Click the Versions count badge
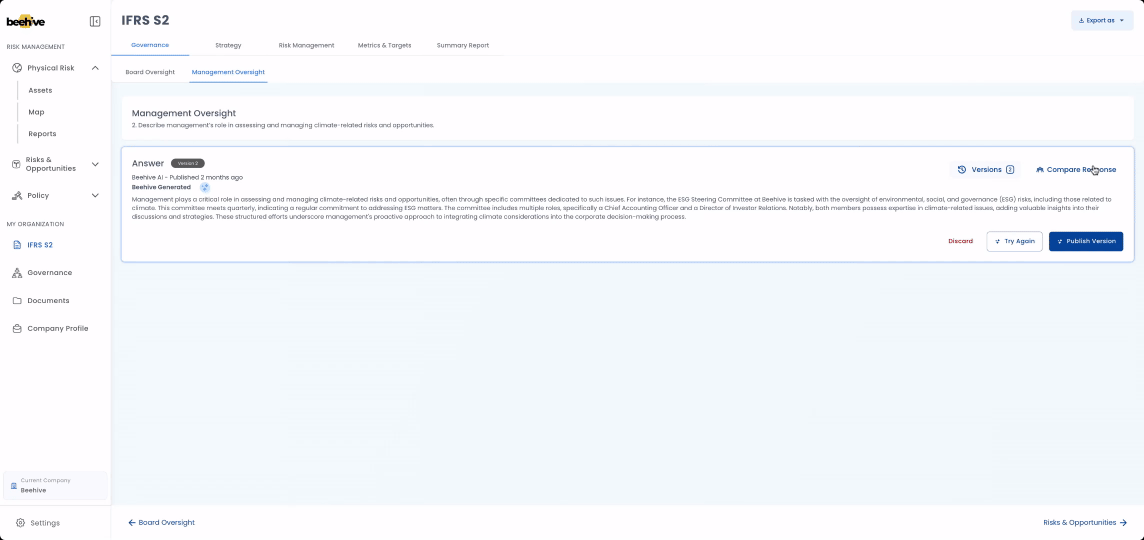1144x540 pixels. [x=1010, y=169]
